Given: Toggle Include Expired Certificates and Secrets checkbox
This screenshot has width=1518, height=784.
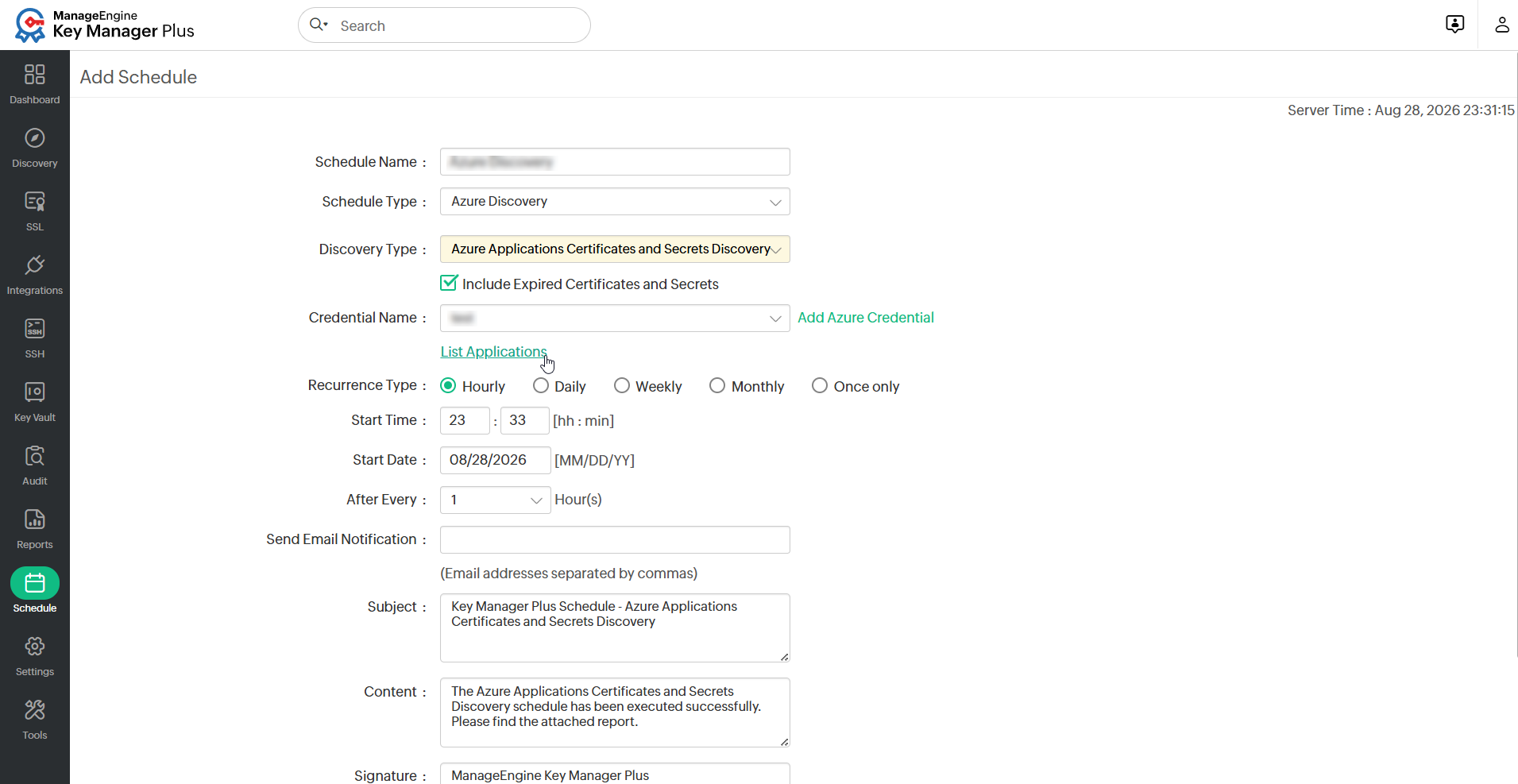Looking at the screenshot, I should click(x=449, y=284).
